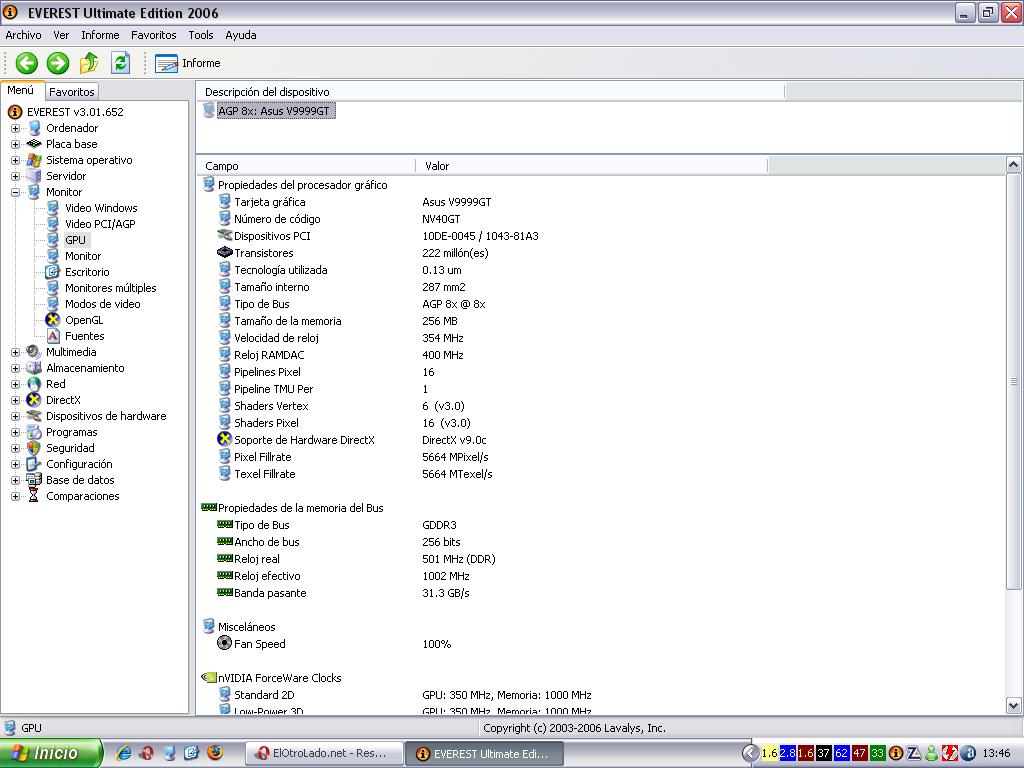Expand the Sistema operativo tree node
The height and width of the screenshot is (768, 1024).
pyautogui.click(x=15, y=160)
